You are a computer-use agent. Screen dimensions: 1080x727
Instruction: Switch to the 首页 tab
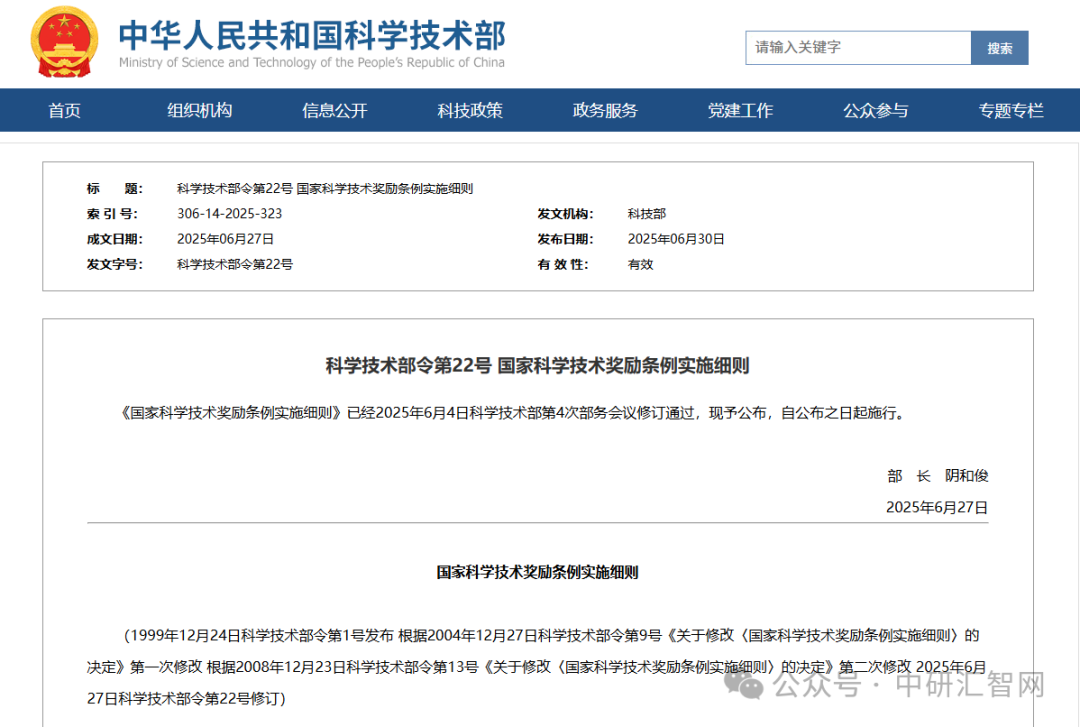pyautogui.click(x=64, y=110)
